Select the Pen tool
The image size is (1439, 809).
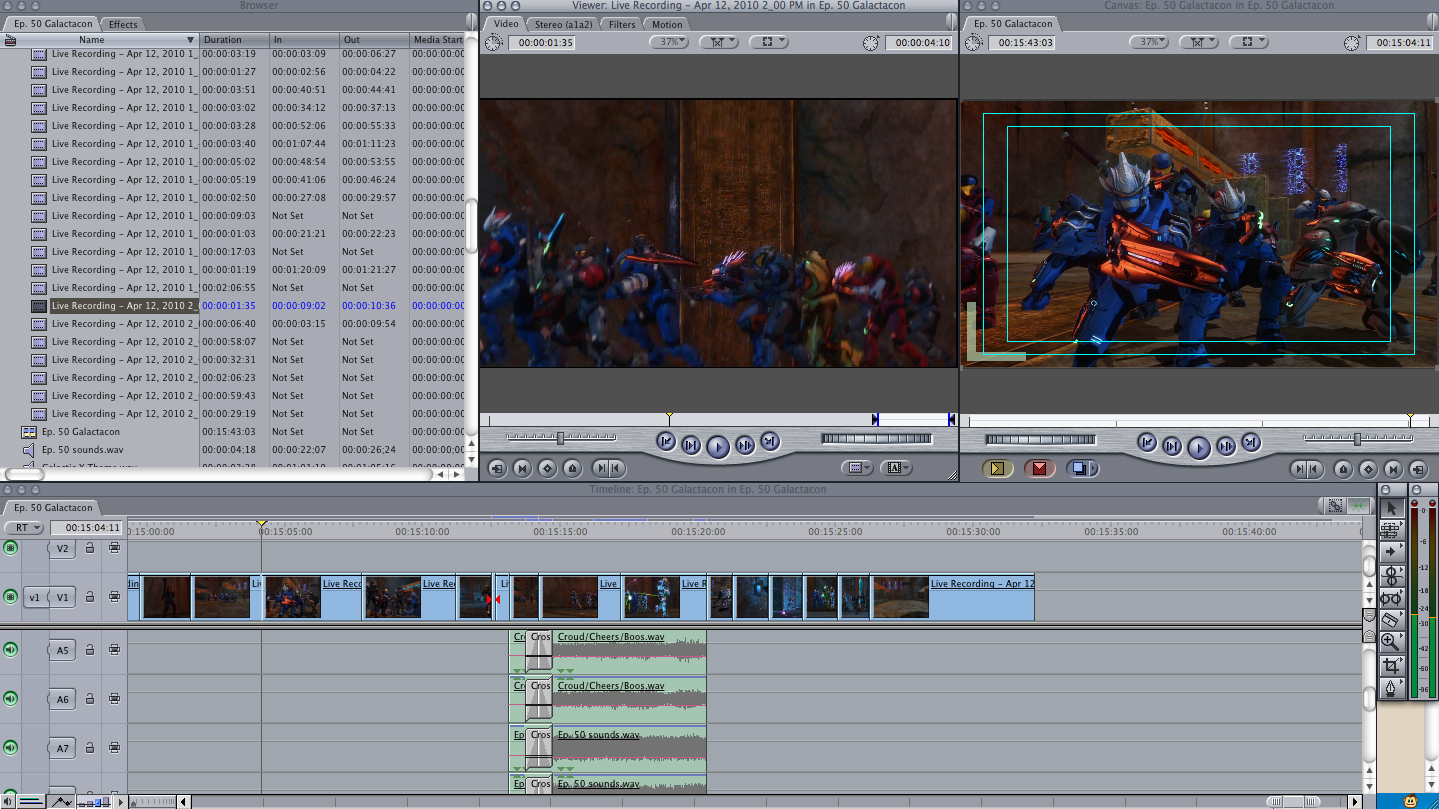(1391, 688)
